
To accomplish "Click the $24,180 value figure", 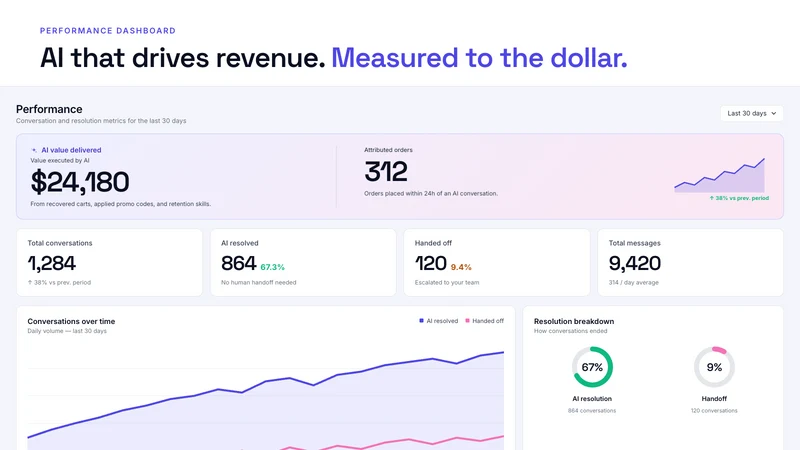I will (x=80, y=182).
